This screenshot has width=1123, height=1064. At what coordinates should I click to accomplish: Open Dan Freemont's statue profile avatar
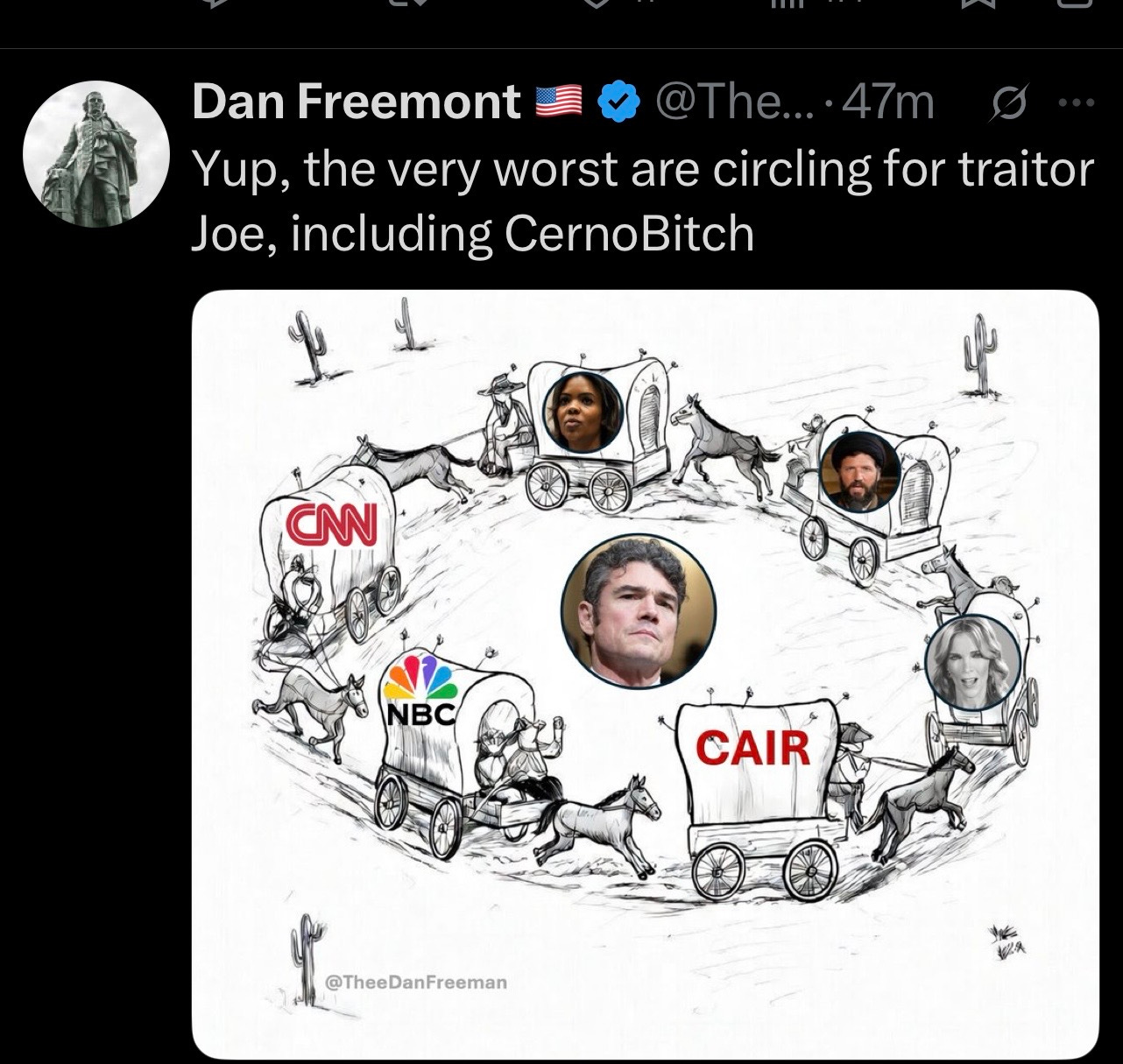point(95,155)
